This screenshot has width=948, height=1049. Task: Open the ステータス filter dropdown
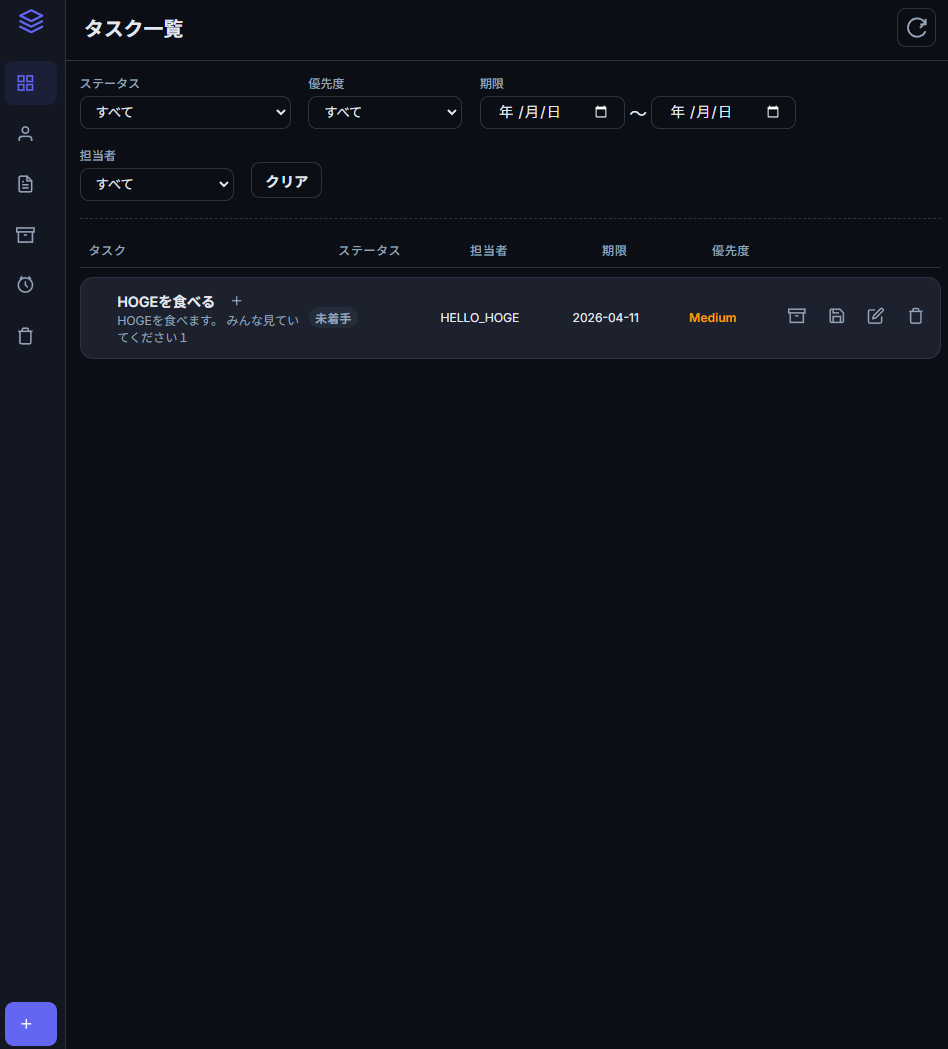185,112
